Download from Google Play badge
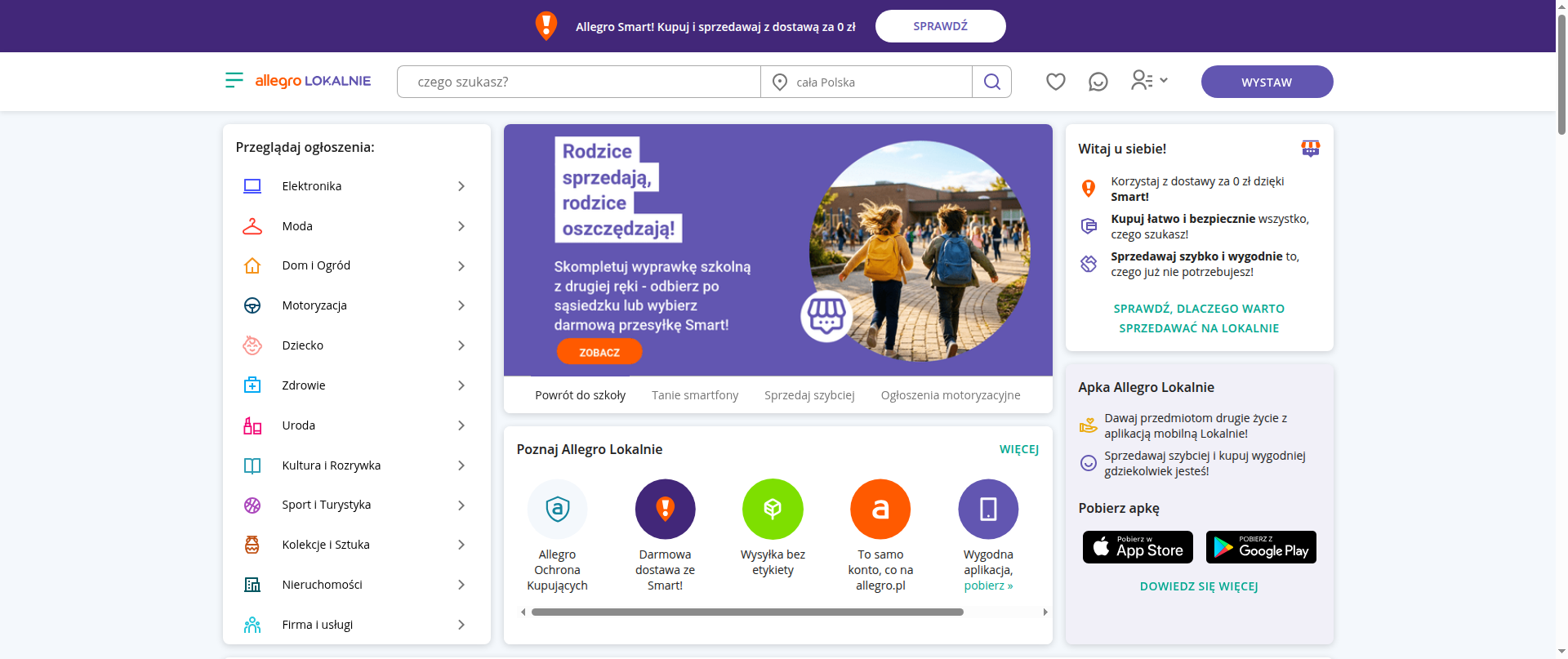The width and height of the screenshot is (1568, 659). point(1261,547)
